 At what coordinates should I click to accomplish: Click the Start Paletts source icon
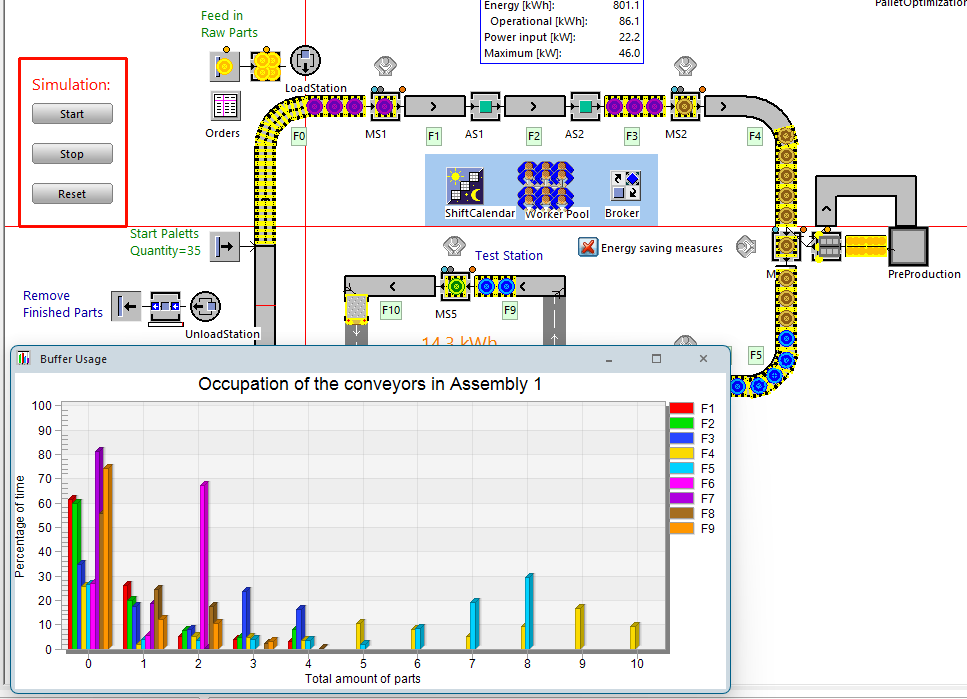point(224,246)
